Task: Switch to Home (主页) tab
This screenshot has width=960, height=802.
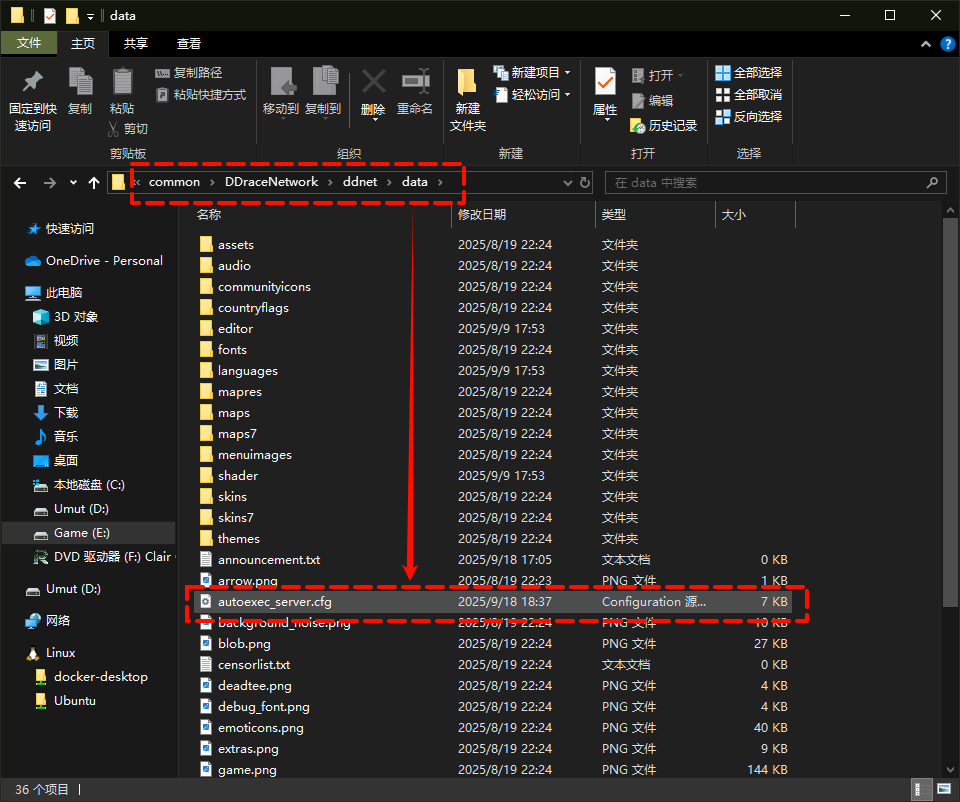Action: point(83,43)
